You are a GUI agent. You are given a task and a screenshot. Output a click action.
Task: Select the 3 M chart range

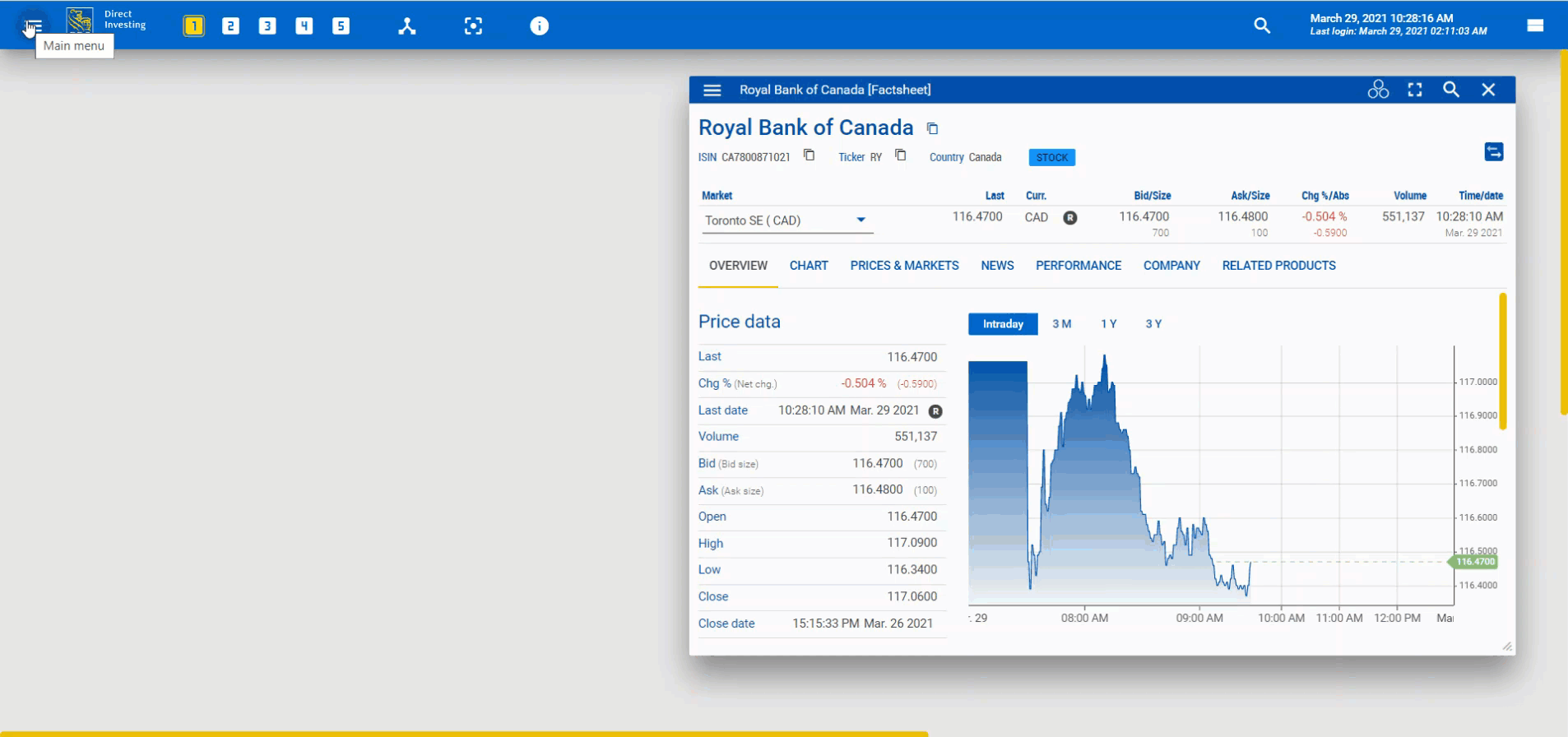pyautogui.click(x=1061, y=324)
